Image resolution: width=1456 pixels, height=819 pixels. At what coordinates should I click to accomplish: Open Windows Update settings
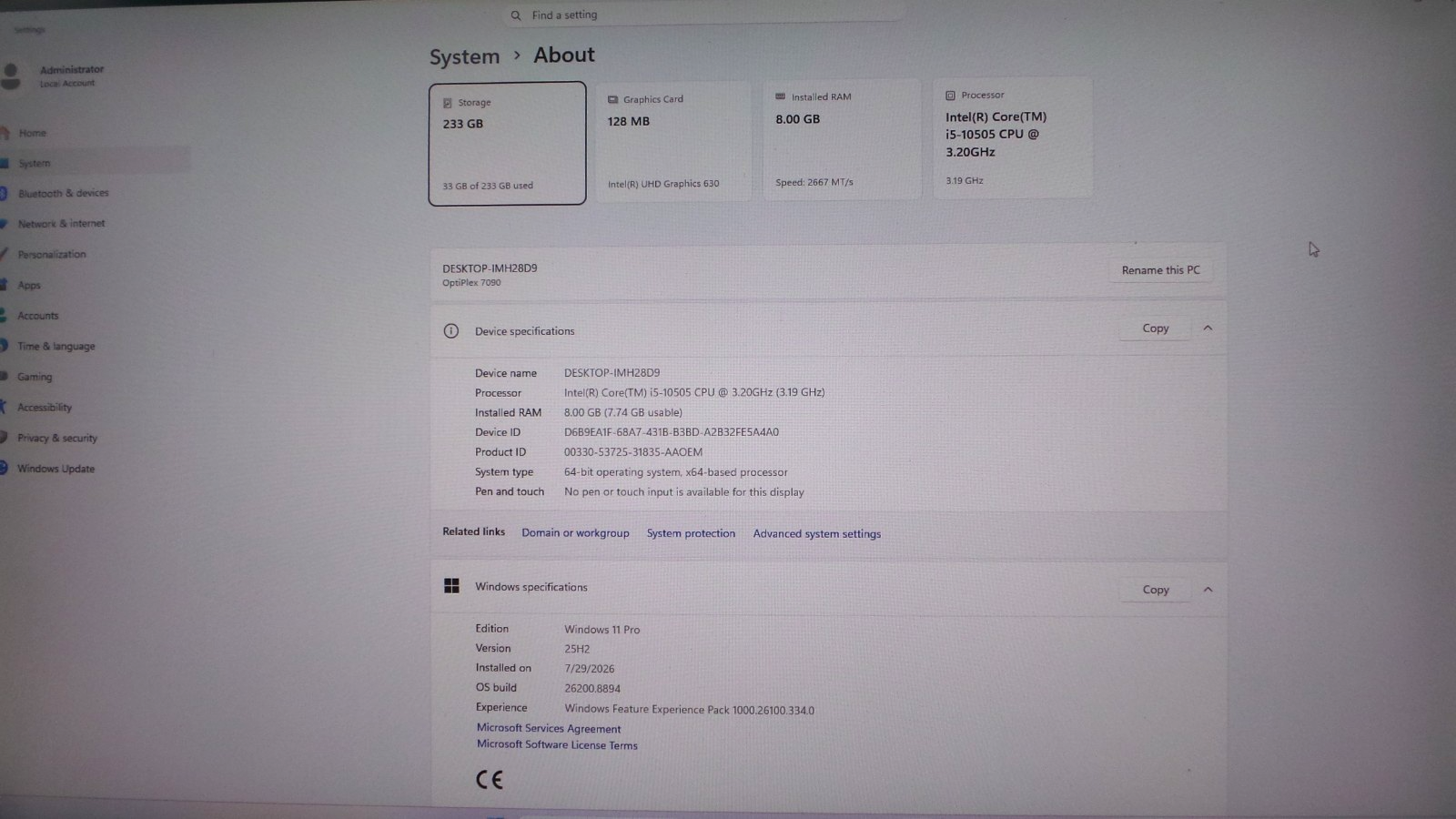coord(56,469)
